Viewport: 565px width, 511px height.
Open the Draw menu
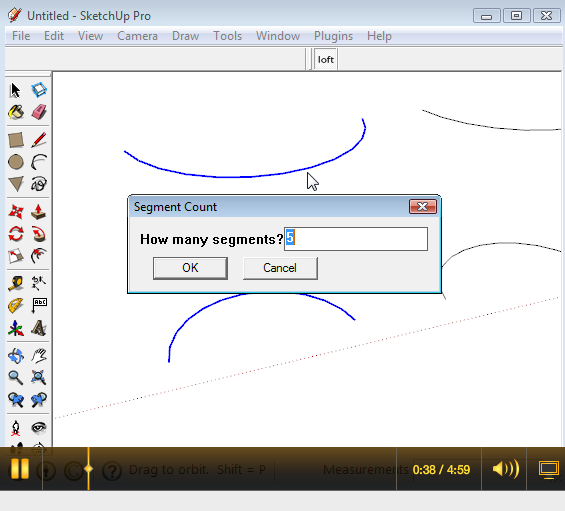pos(185,36)
